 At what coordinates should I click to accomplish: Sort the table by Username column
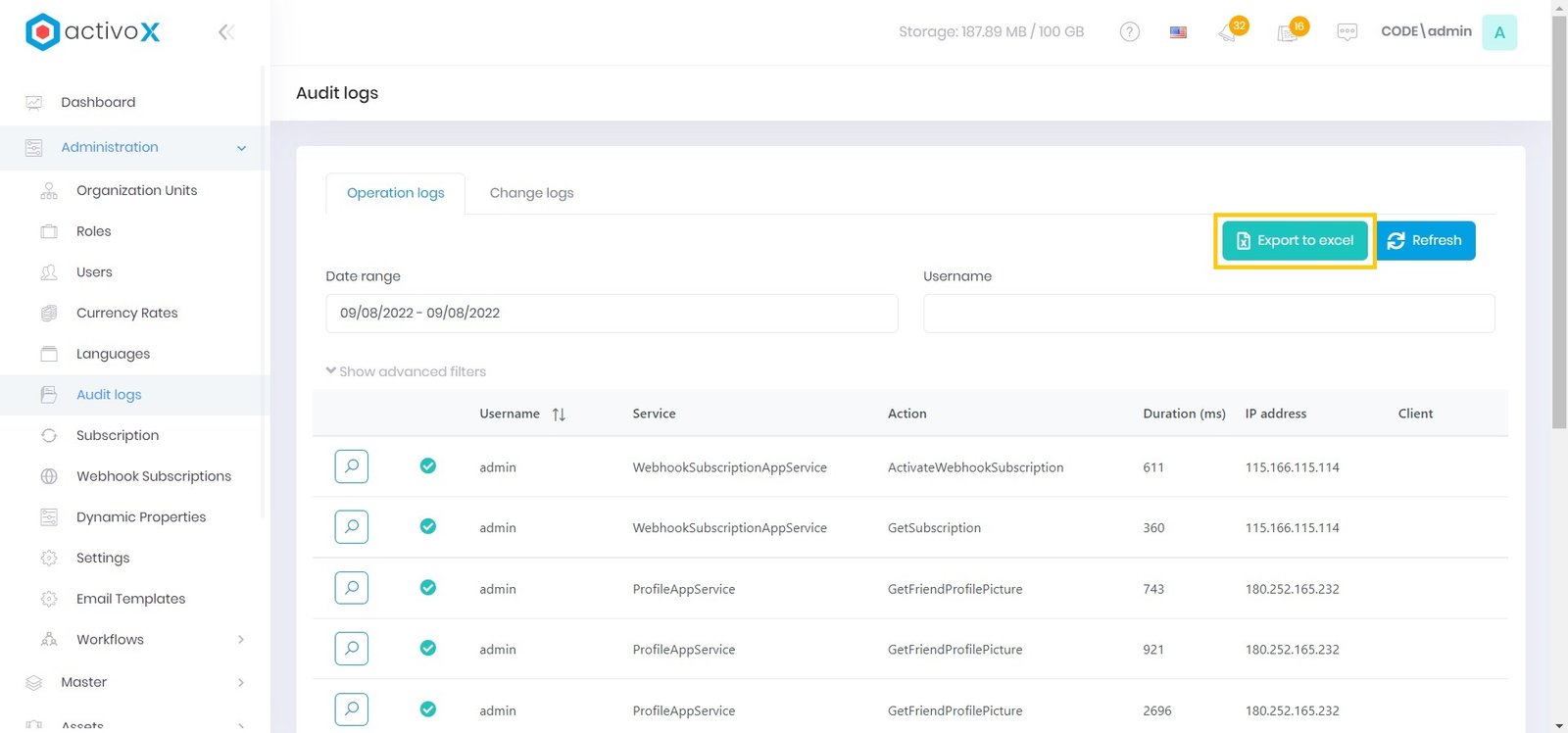pyautogui.click(x=559, y=415)
